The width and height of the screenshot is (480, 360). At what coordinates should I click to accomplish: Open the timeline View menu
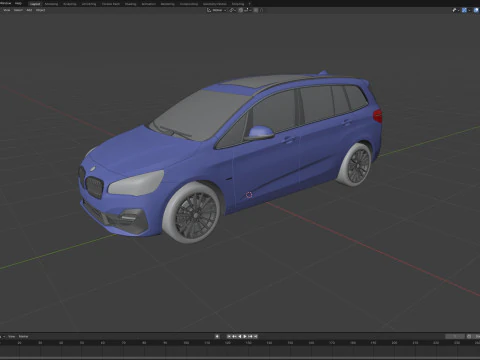[12, 336]
